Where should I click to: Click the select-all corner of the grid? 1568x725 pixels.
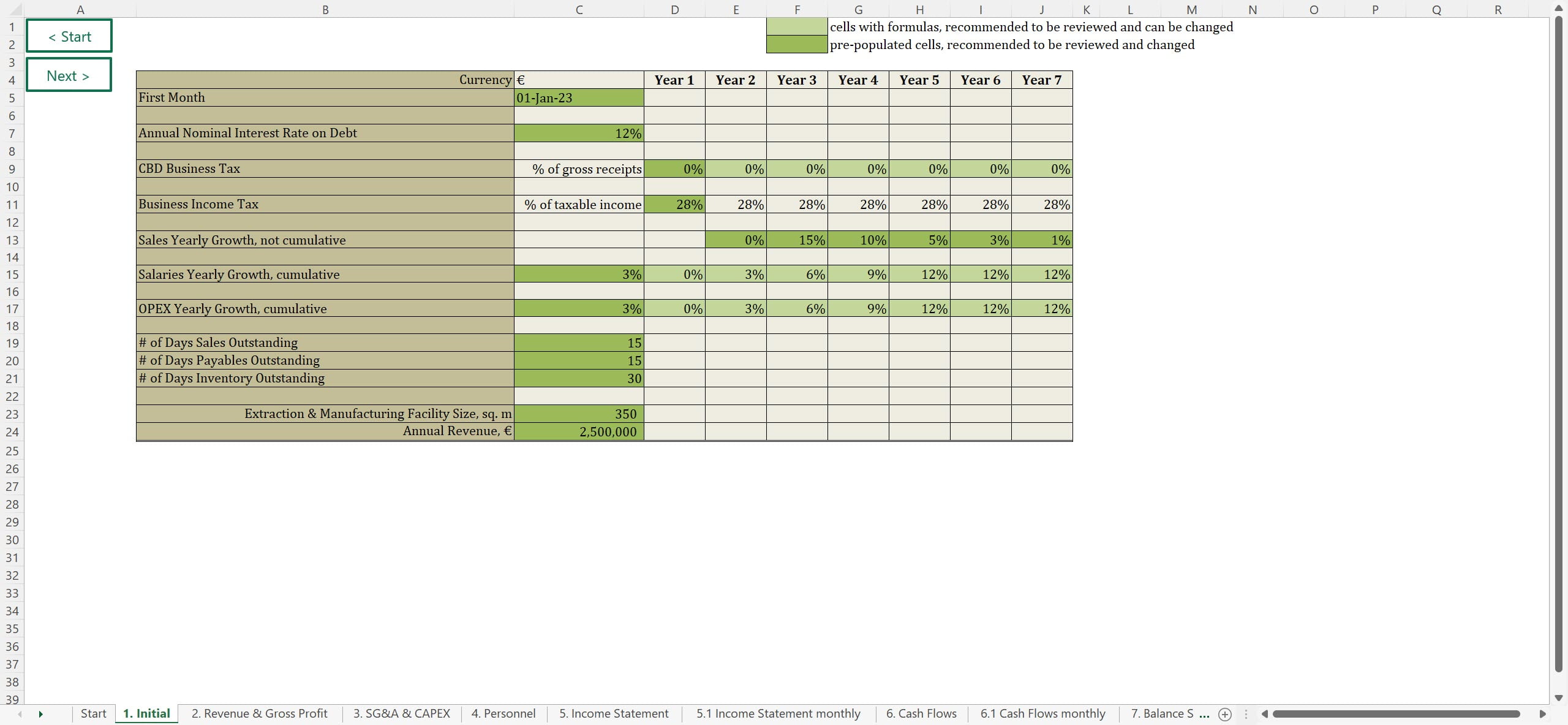[x=12, y=9]
